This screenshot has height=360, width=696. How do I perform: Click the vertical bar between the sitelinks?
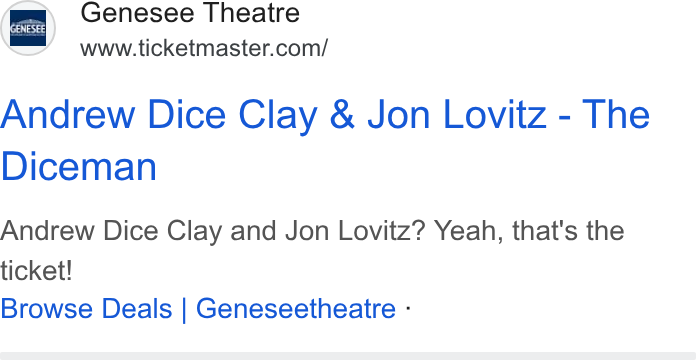point(184,309)
